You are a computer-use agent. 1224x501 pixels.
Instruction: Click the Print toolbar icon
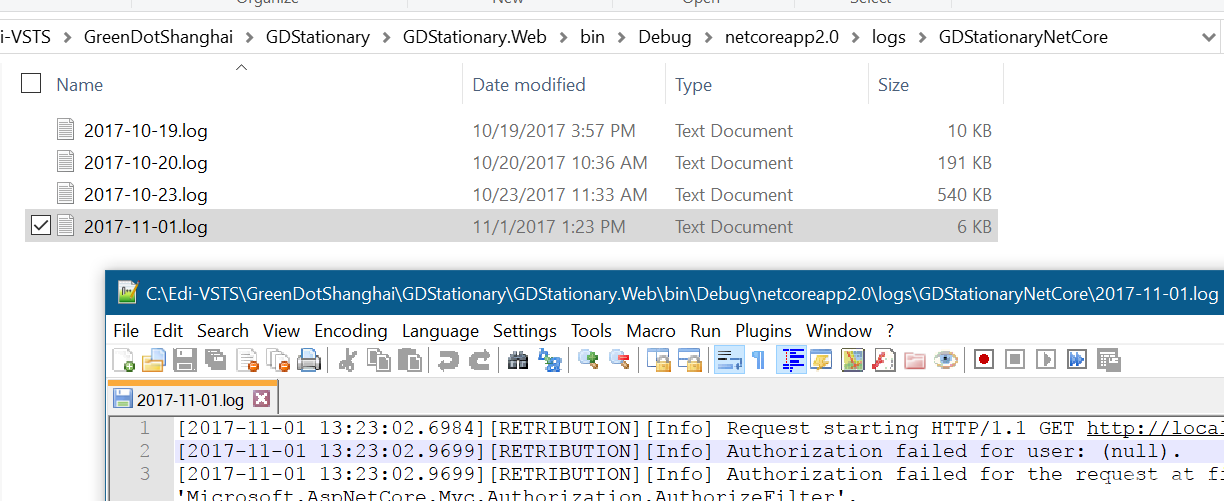point(309,360)
